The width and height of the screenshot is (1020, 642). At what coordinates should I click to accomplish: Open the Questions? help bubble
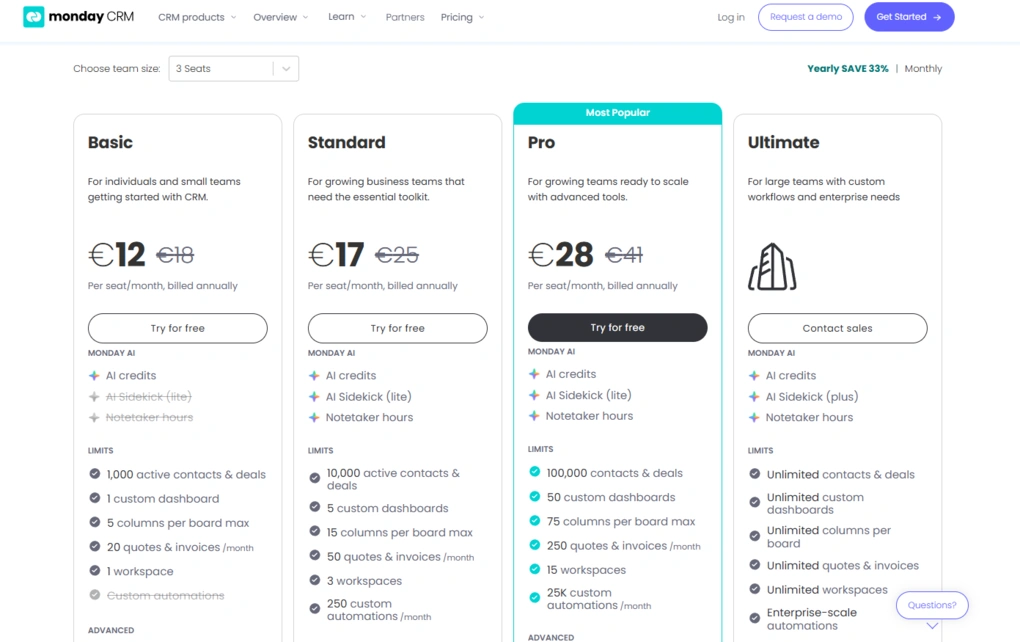click(x=932, y=605)
